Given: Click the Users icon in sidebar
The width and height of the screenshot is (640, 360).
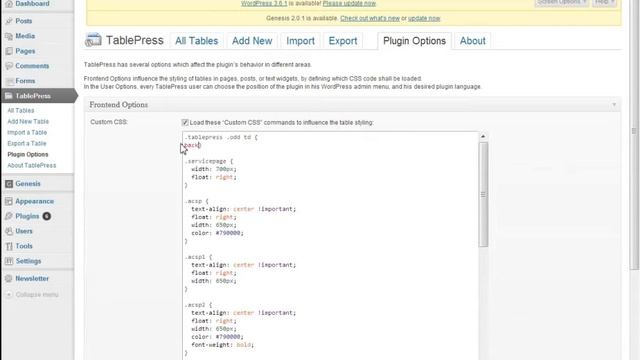Looking at the screenshot, I should [9, 231].
